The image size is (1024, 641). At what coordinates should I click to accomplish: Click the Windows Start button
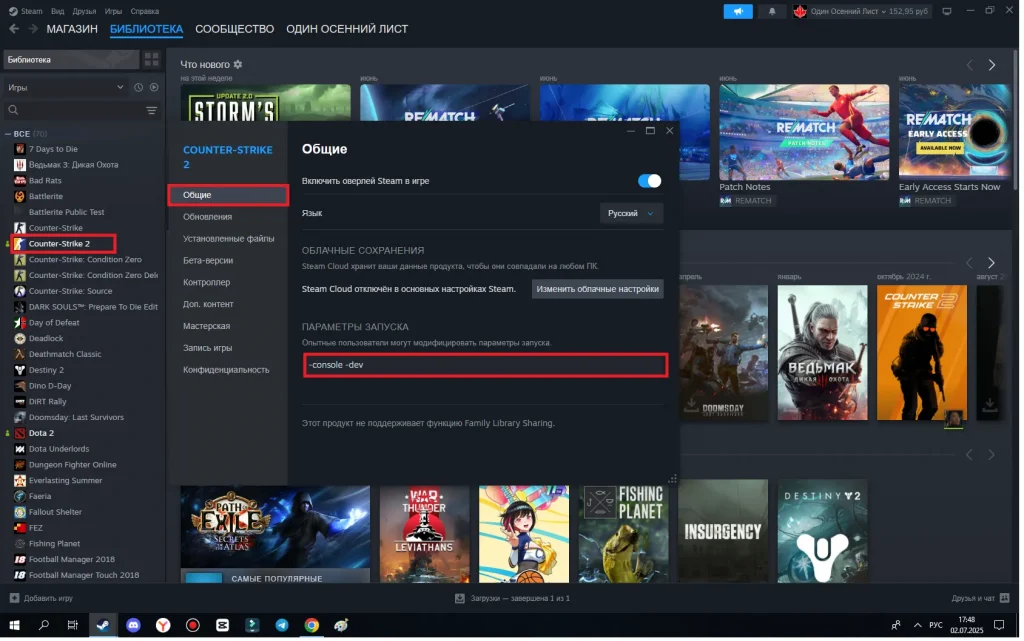tap(14, 625)
